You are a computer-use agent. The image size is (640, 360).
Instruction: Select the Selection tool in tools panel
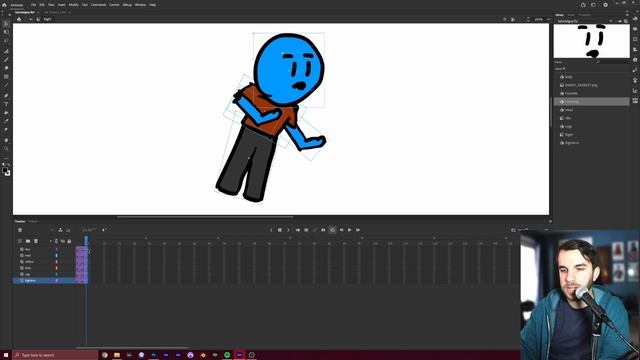click(x=6, y=24)
